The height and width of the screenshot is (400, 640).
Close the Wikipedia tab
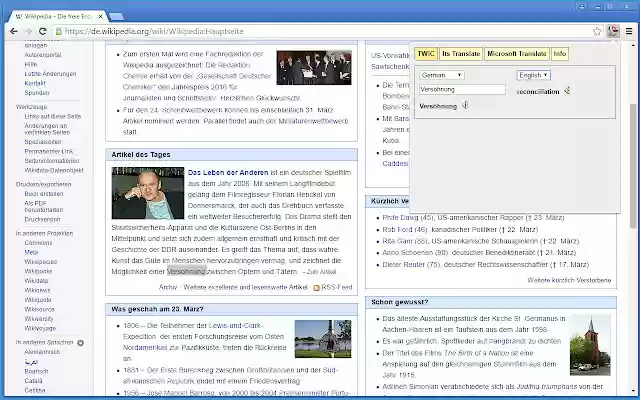click(100, 17)
